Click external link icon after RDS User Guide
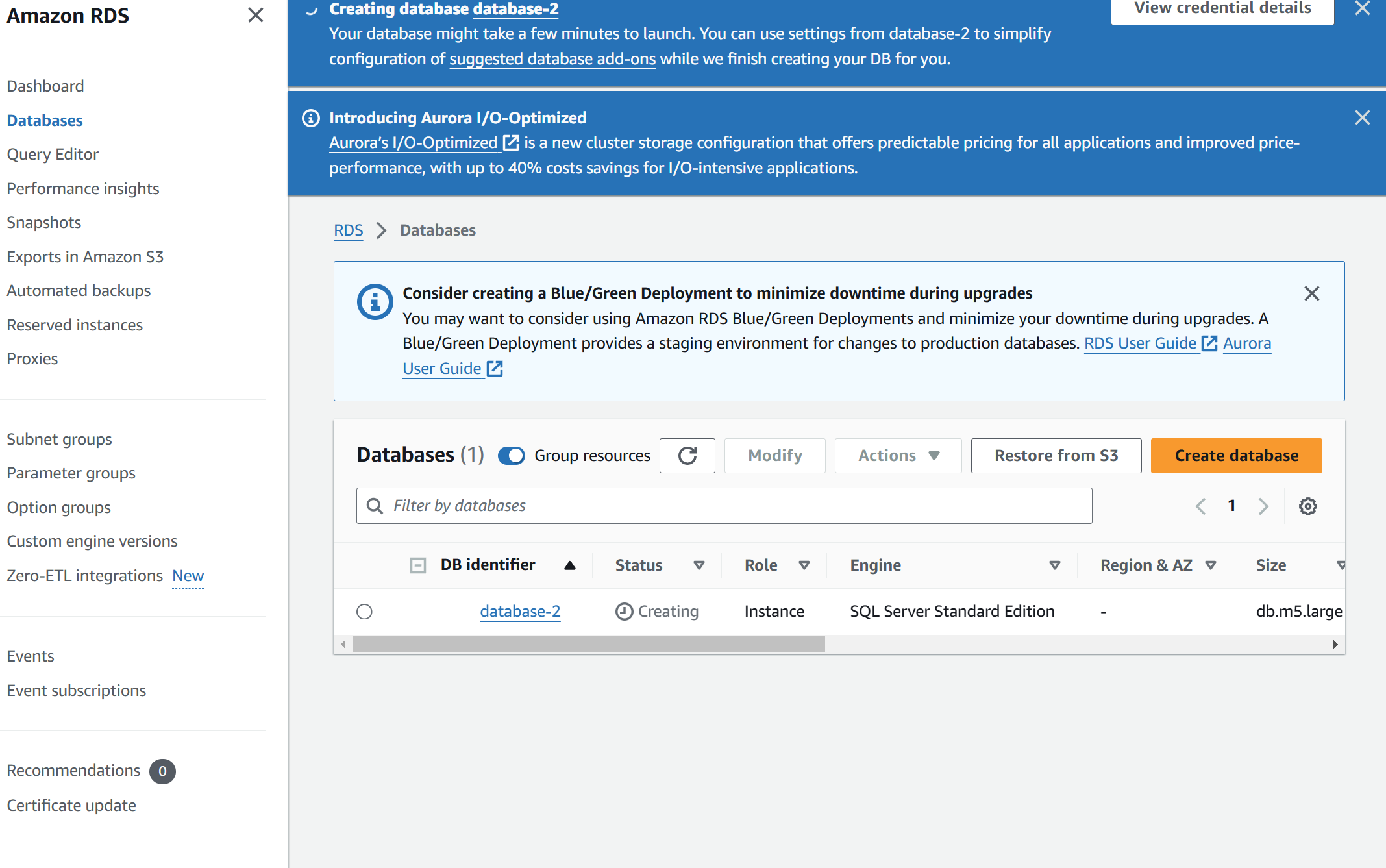The image size is (1386, 868). click(1209, 343)
